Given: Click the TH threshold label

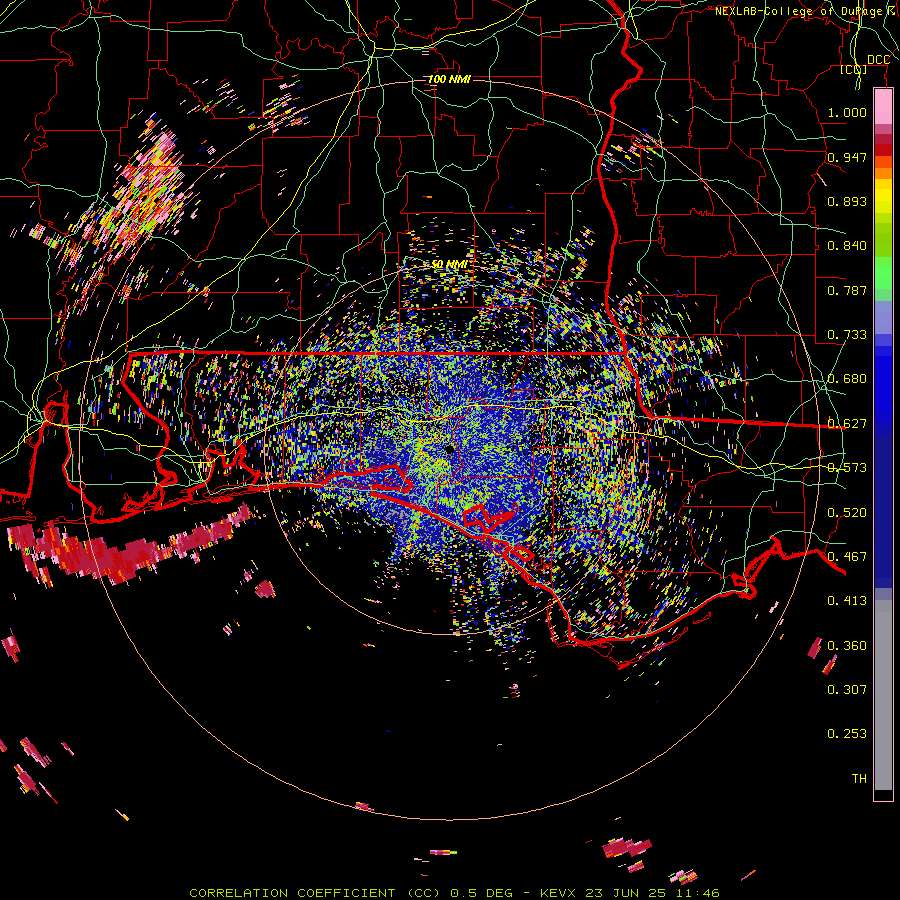Looking at the screenshot, I should pos(859,779).
